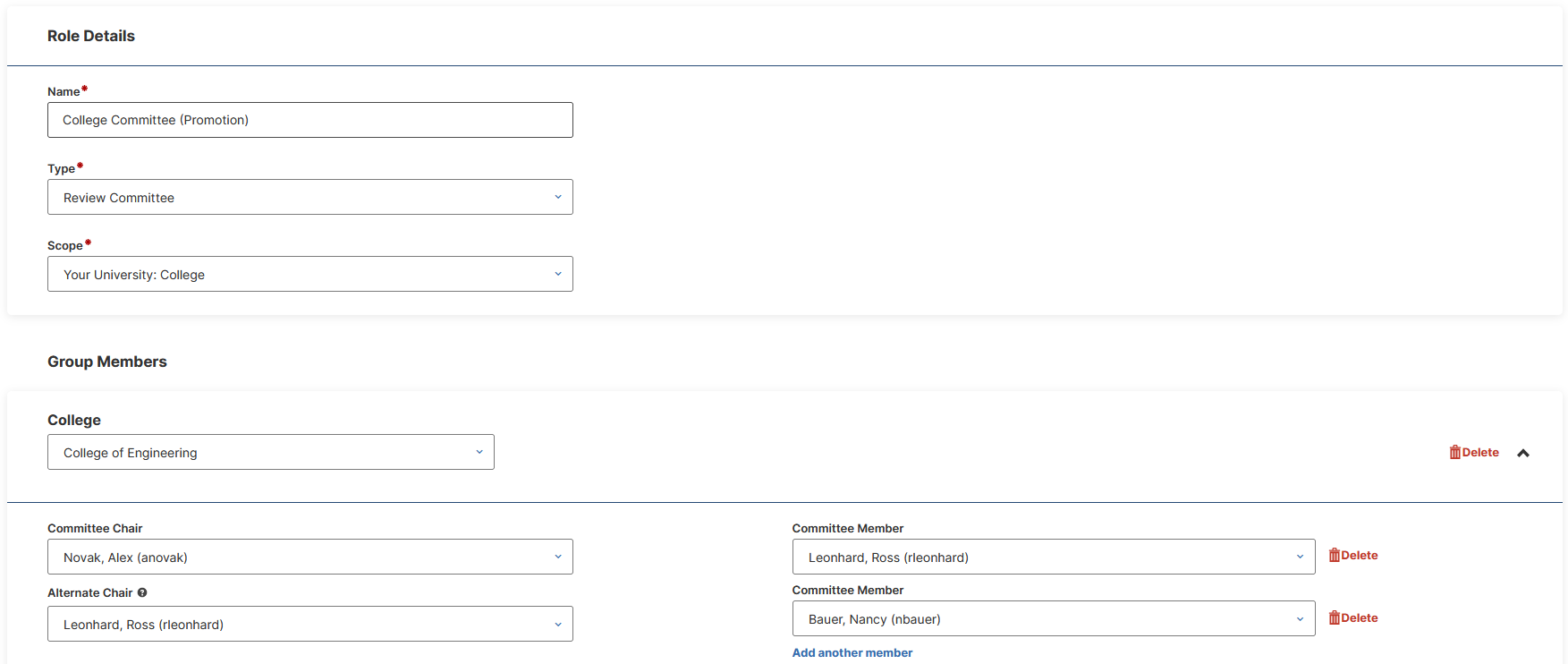1568x664 pixels.
Task: Click Alternate Chair help question icon
Action: coord(142,592)
